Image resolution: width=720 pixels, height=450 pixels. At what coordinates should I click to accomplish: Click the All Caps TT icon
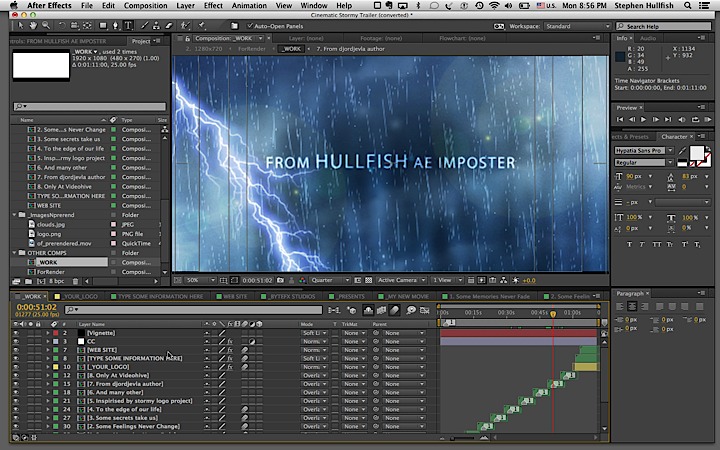[x=657, y=244]
